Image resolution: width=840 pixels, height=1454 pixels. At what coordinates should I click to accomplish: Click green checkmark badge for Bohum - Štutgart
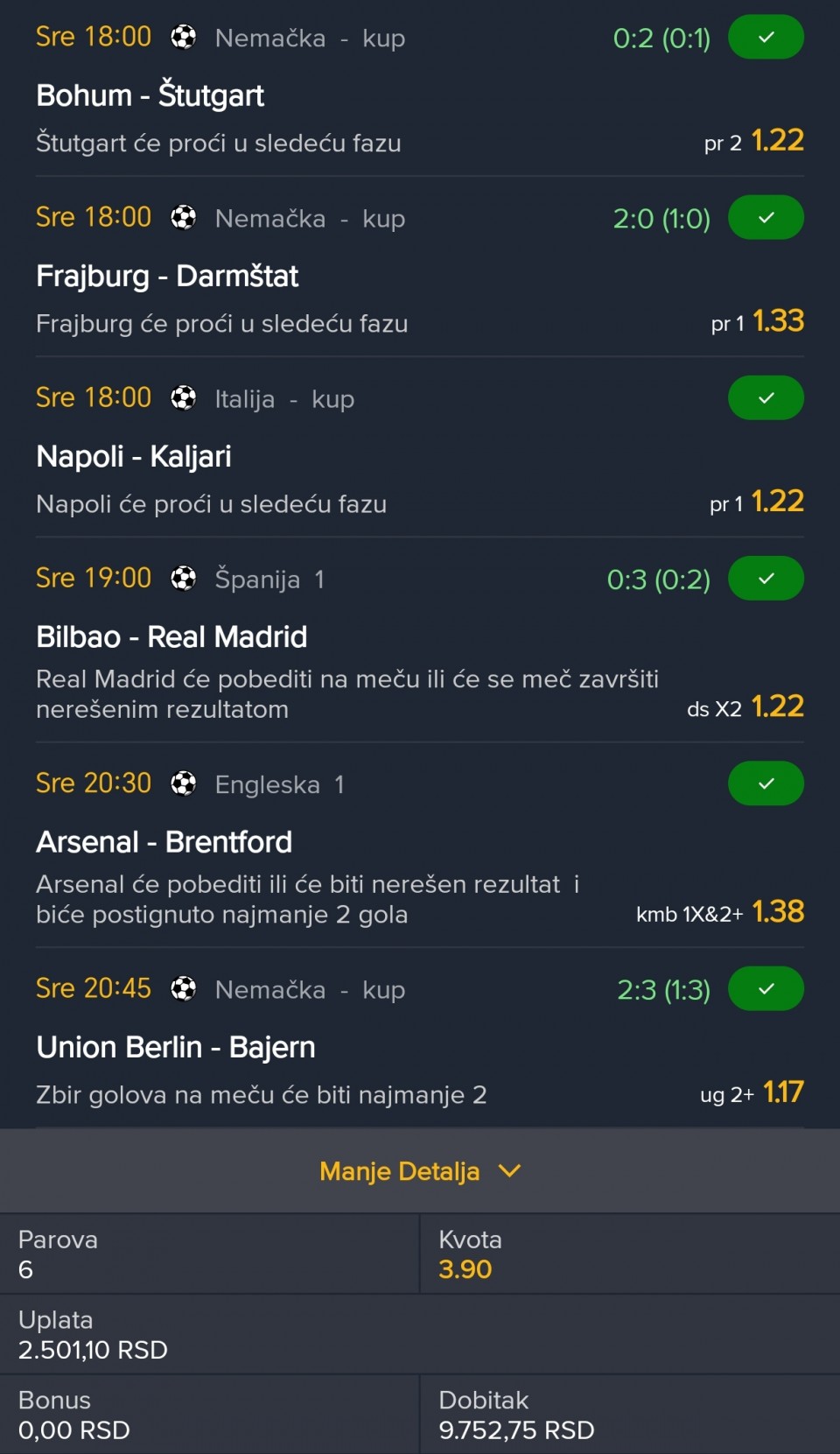point(766,38)
